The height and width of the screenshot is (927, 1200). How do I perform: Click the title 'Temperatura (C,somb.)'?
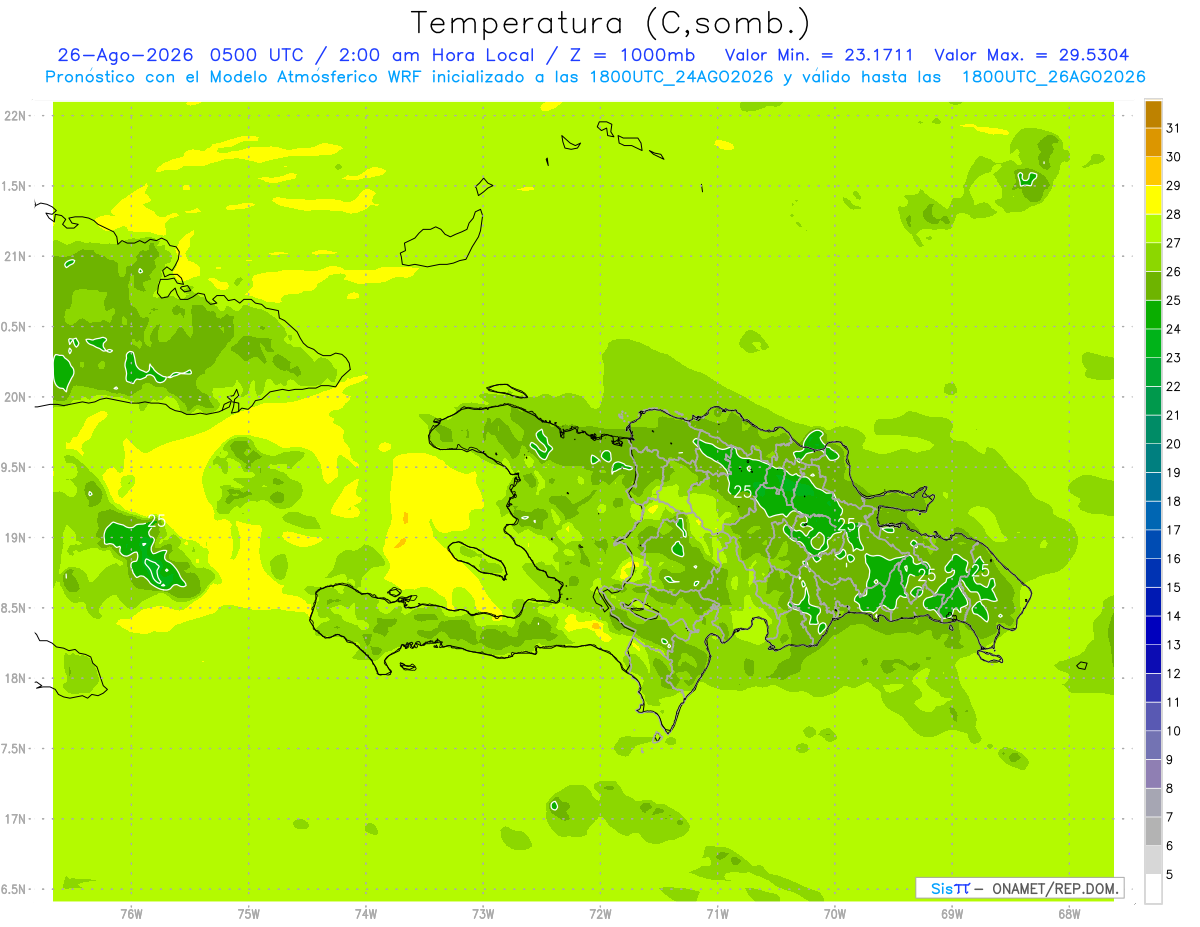(x=611, y=24)
